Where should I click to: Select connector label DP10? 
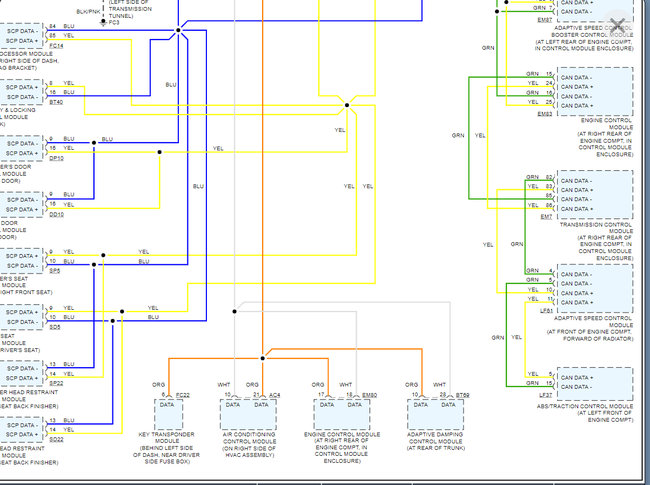tap(56, 158)
